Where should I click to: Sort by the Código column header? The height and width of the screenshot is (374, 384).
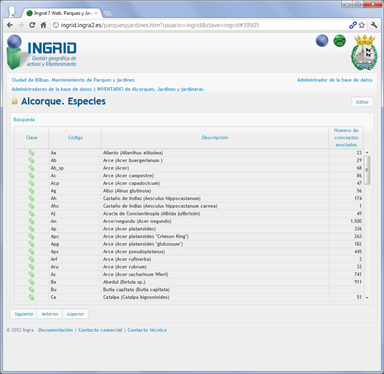75,138
